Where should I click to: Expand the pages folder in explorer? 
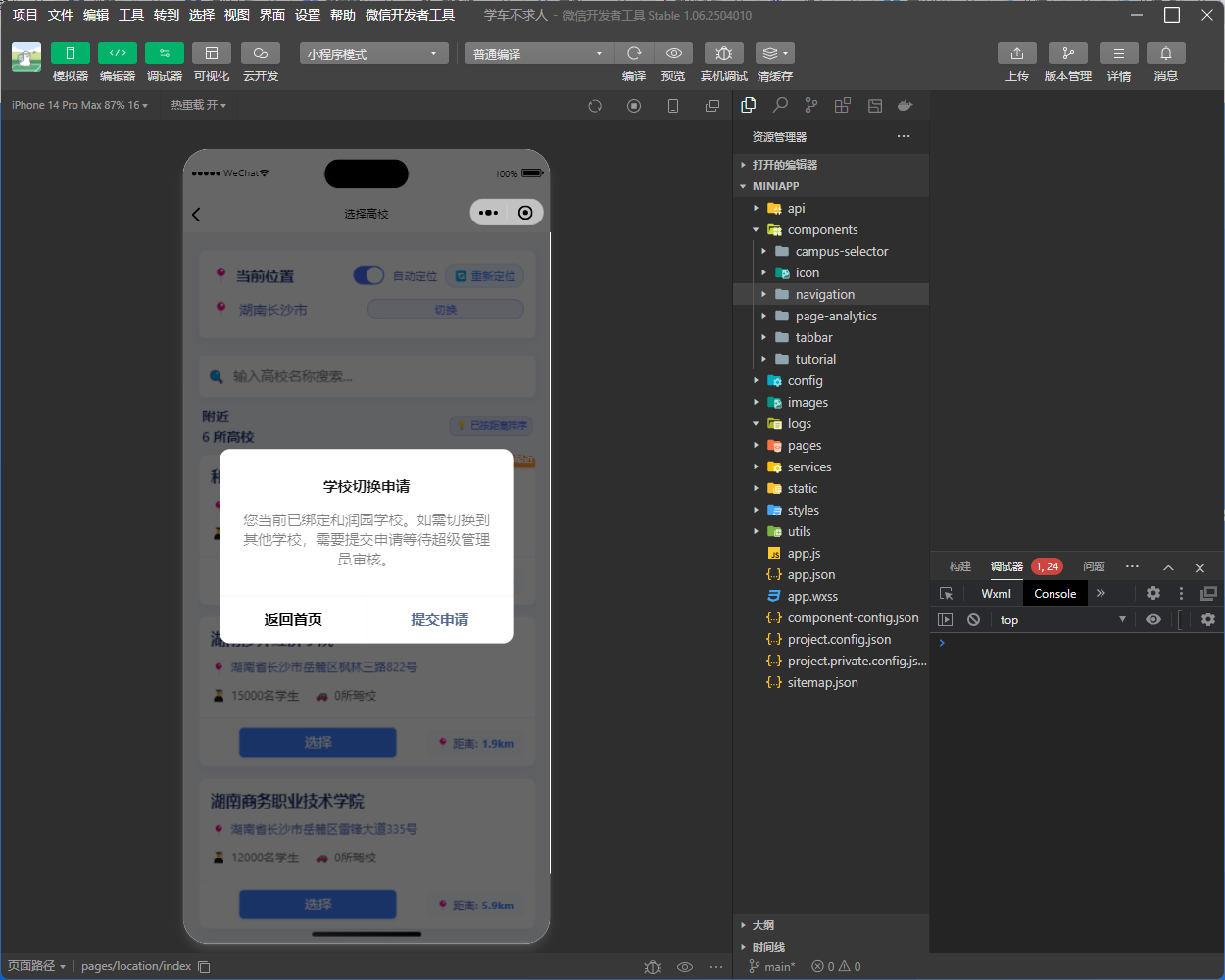805,446
